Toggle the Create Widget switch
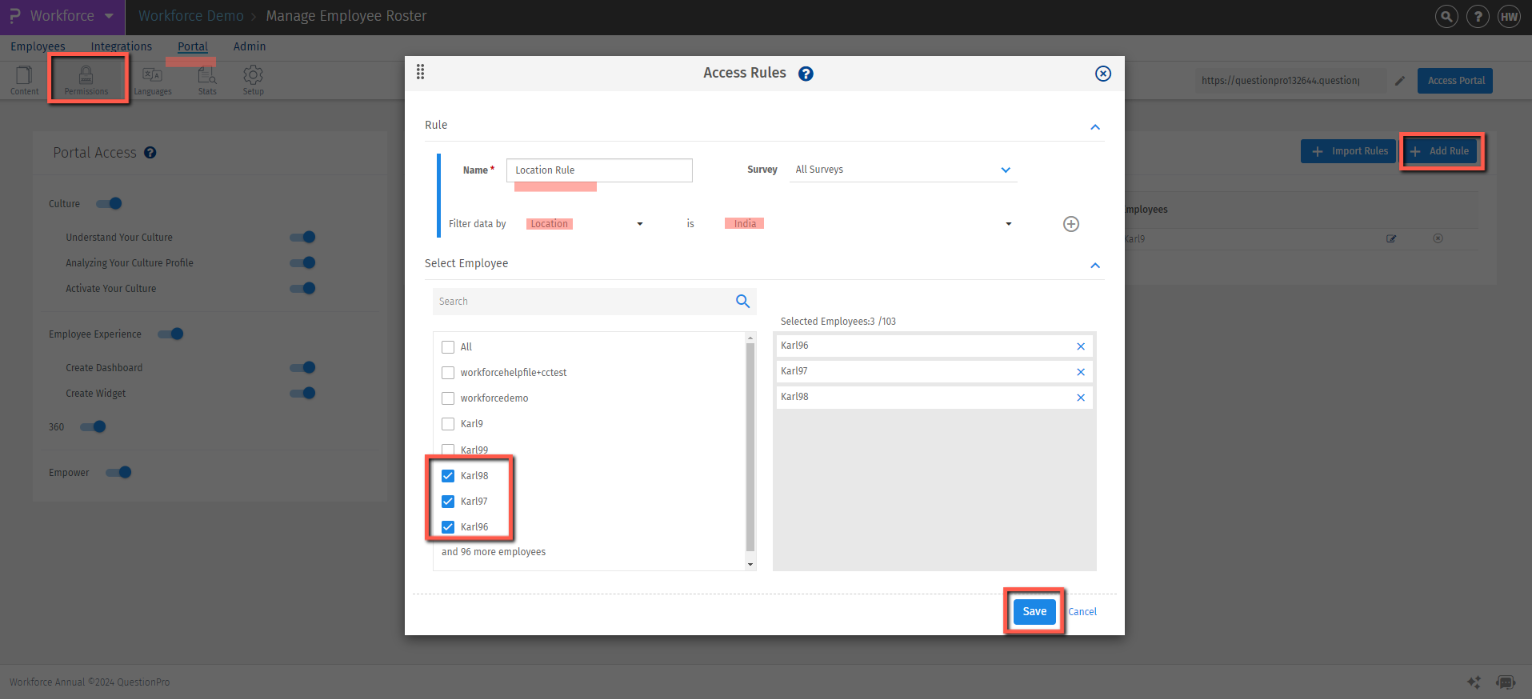Screen dimensions: 1532x699 click(x=302, y=393)
